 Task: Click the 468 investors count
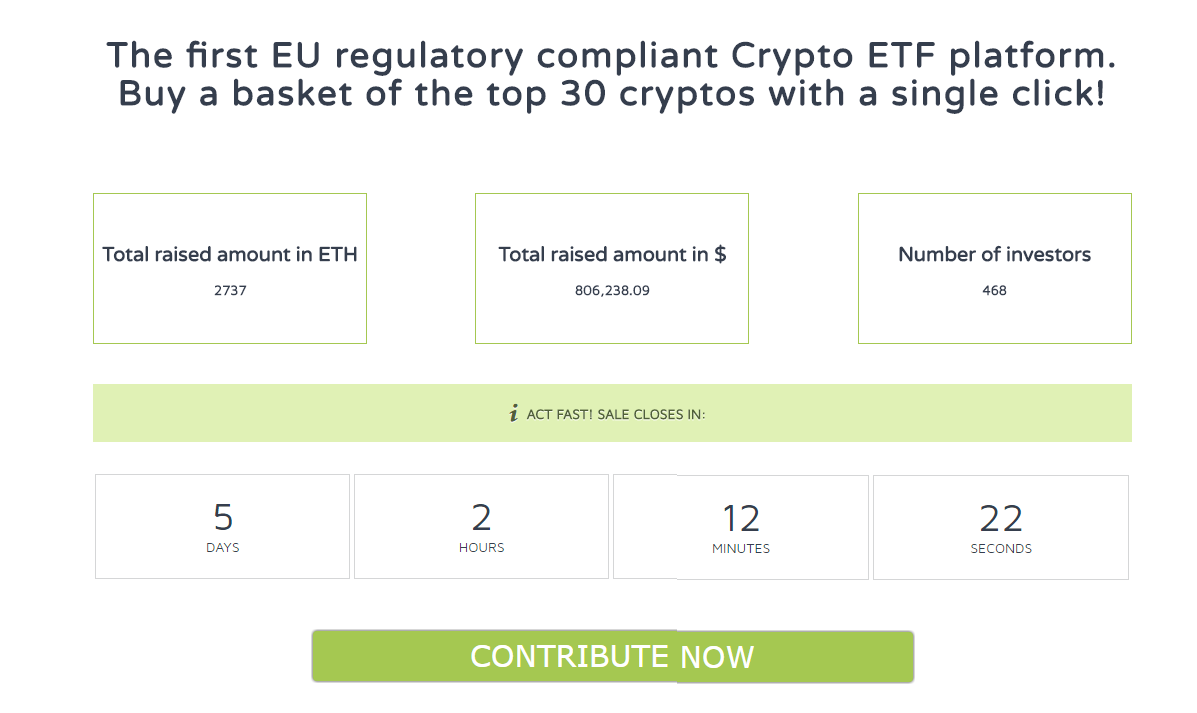[995, 290]
